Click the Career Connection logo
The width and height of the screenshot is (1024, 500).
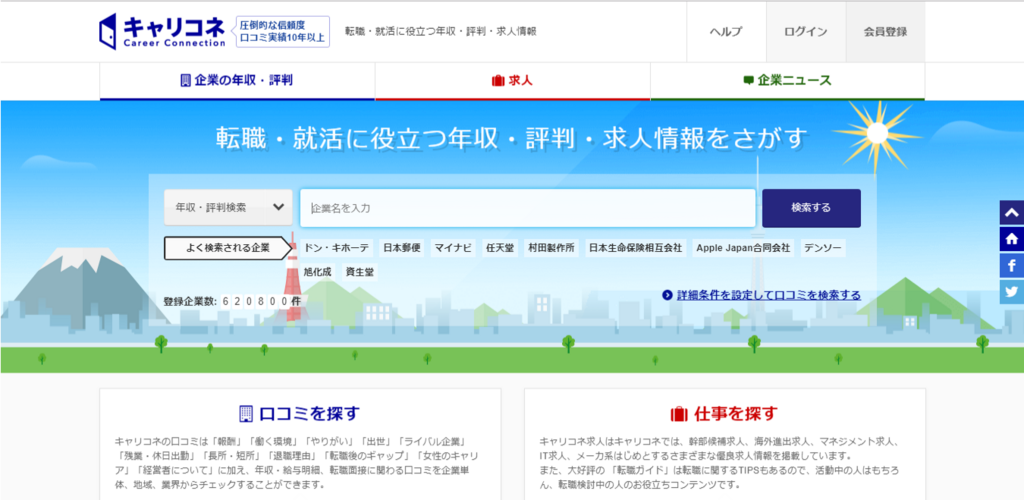click(x=162, y=31)
